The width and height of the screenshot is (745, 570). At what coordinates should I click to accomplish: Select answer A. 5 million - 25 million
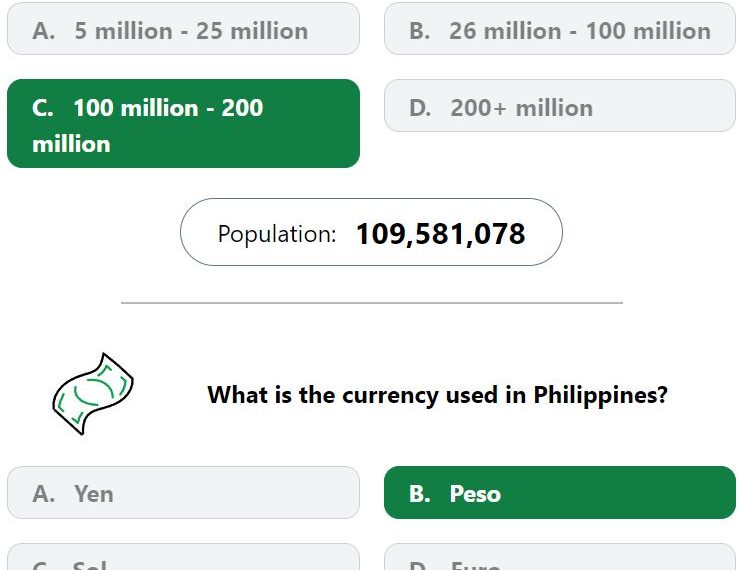(183, 28)
